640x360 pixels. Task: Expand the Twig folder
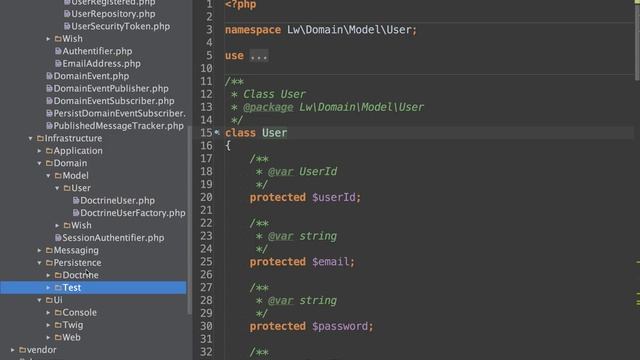click(x=48, y=325)
